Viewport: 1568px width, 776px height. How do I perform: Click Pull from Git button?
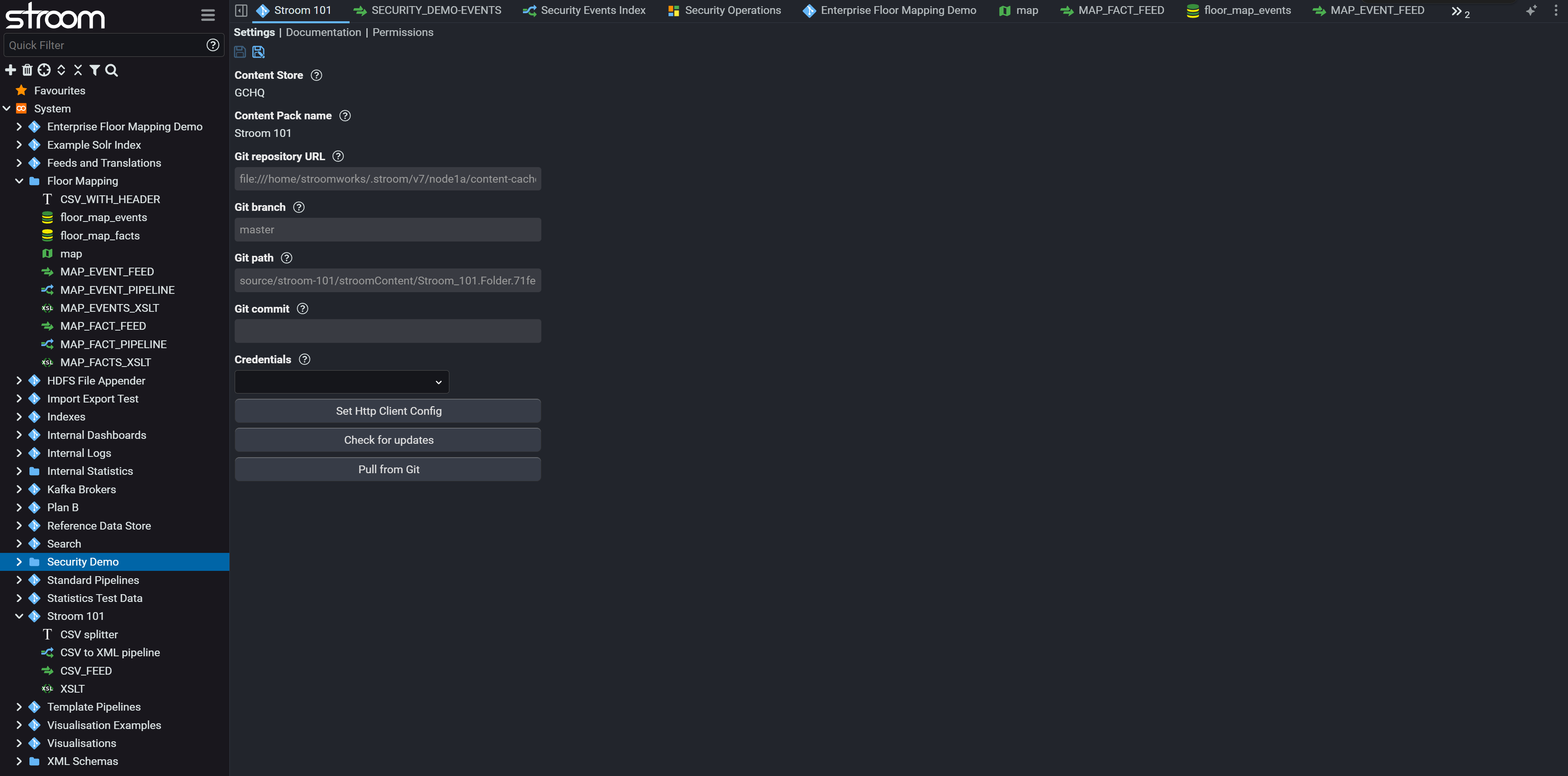388,470
